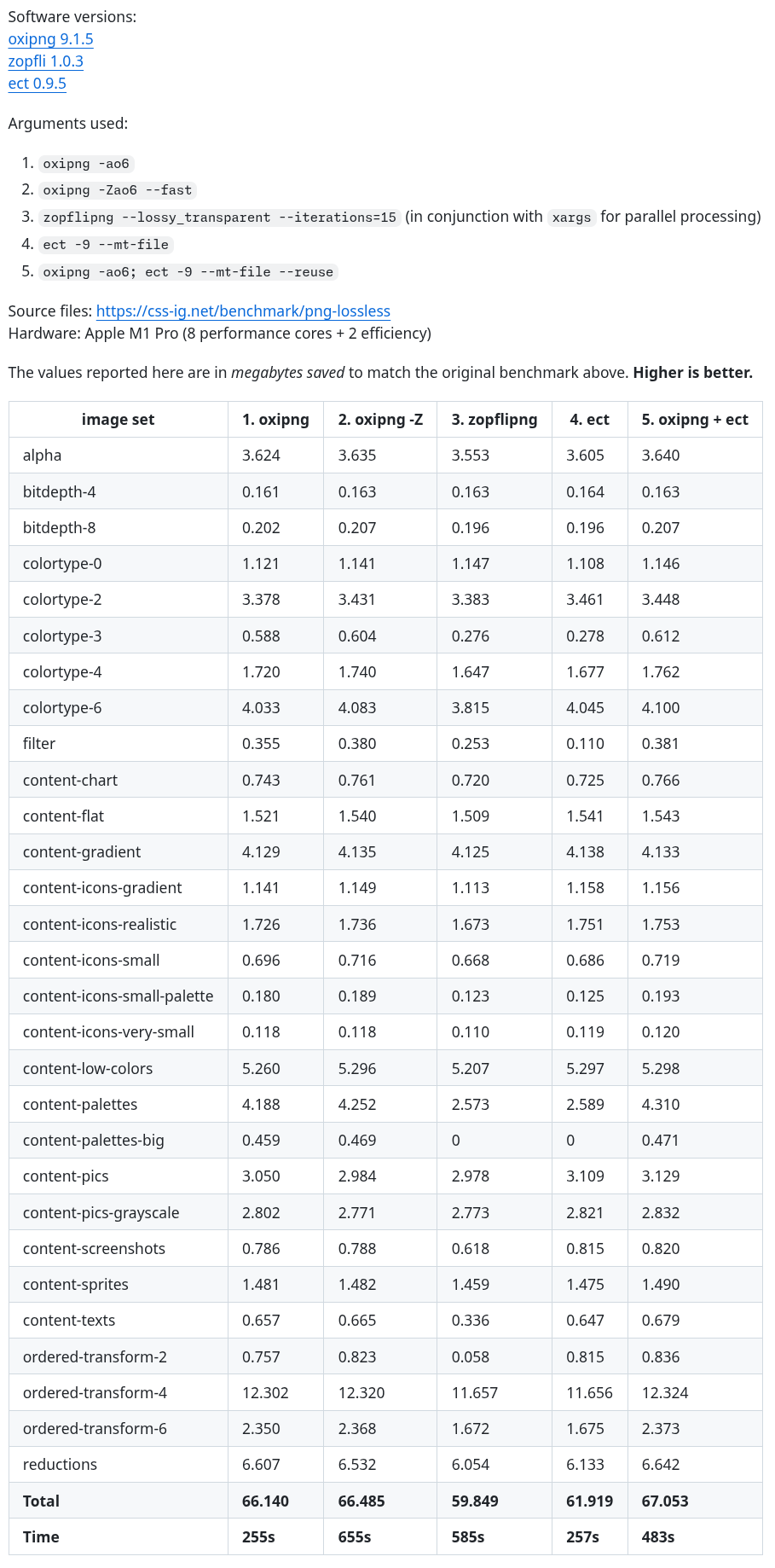Viewport: 775px width, 1568px height.
Task: Click the time value 255s
Action: point(258,1537)
